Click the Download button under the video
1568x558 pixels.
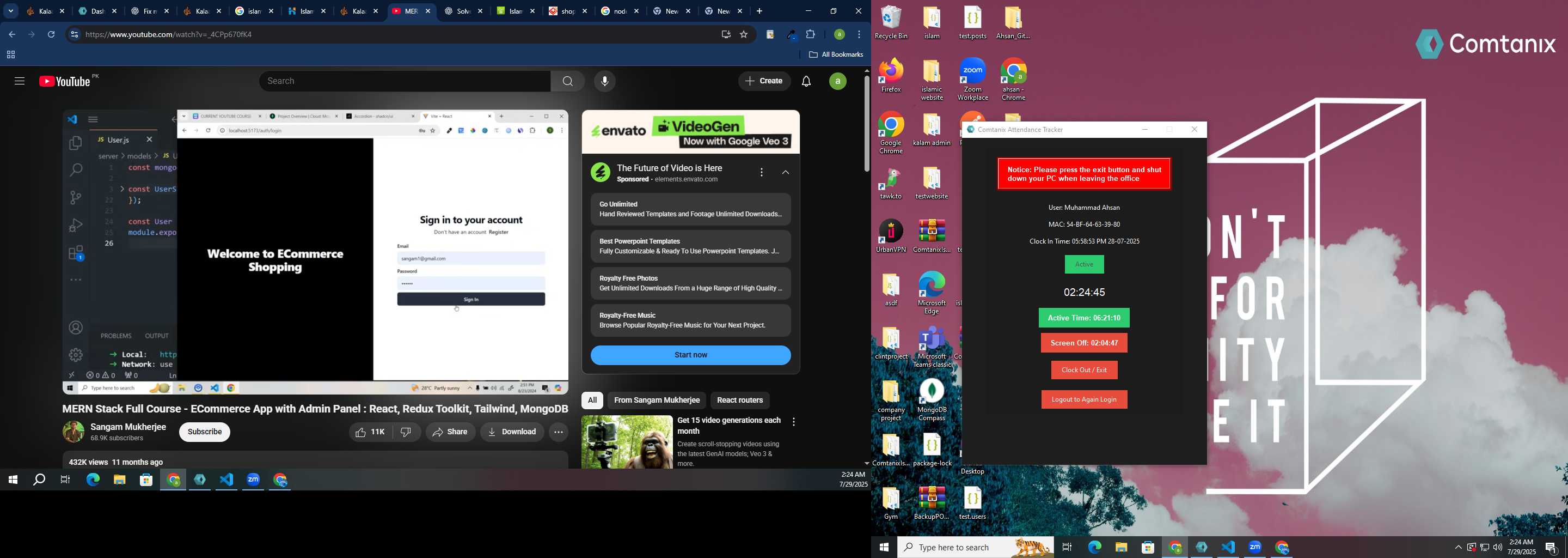512,432
